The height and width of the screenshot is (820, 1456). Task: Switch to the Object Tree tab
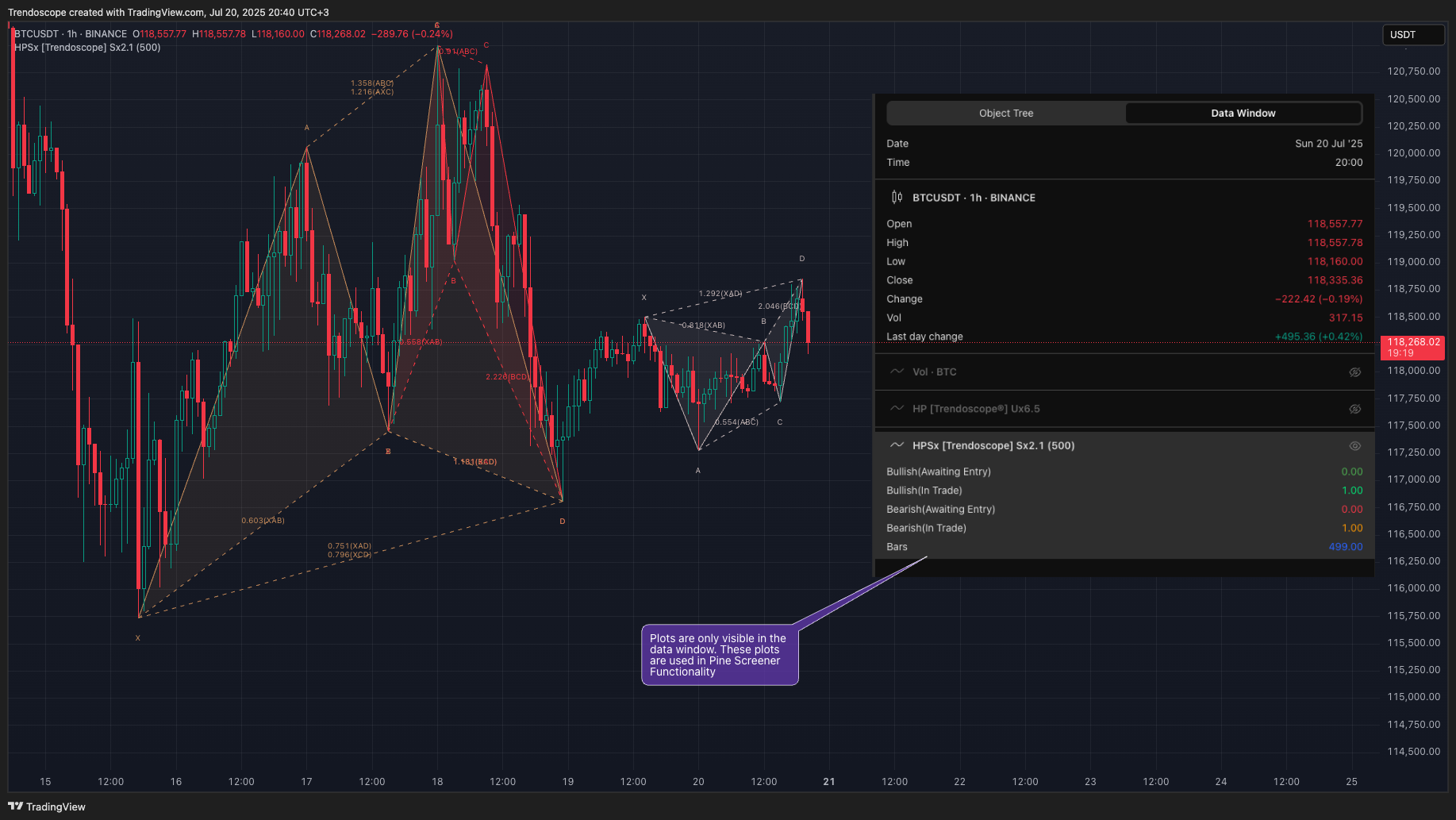(1006, 114)
